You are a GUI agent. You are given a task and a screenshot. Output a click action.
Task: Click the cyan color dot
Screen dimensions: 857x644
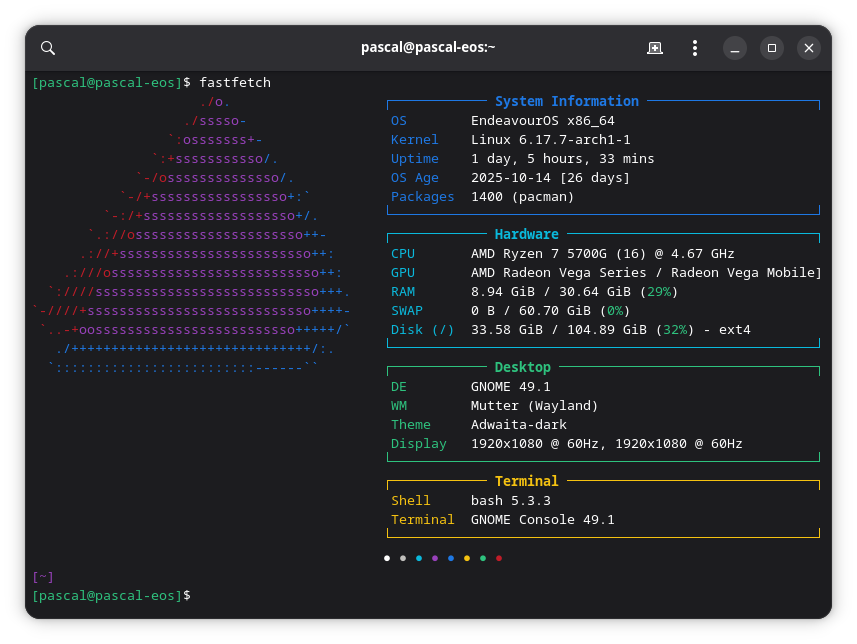click(419, 558)
